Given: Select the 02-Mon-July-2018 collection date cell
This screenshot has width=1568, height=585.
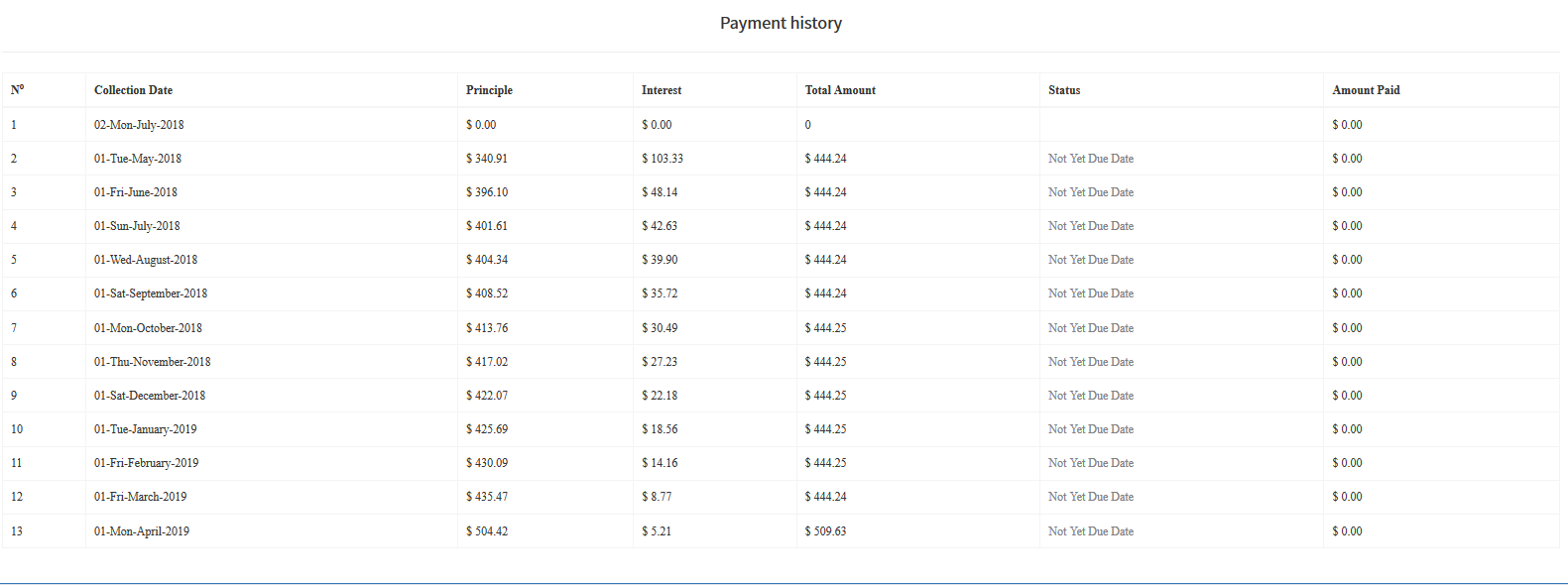Looking at the screenshot, I should click(x=139, y=125).
